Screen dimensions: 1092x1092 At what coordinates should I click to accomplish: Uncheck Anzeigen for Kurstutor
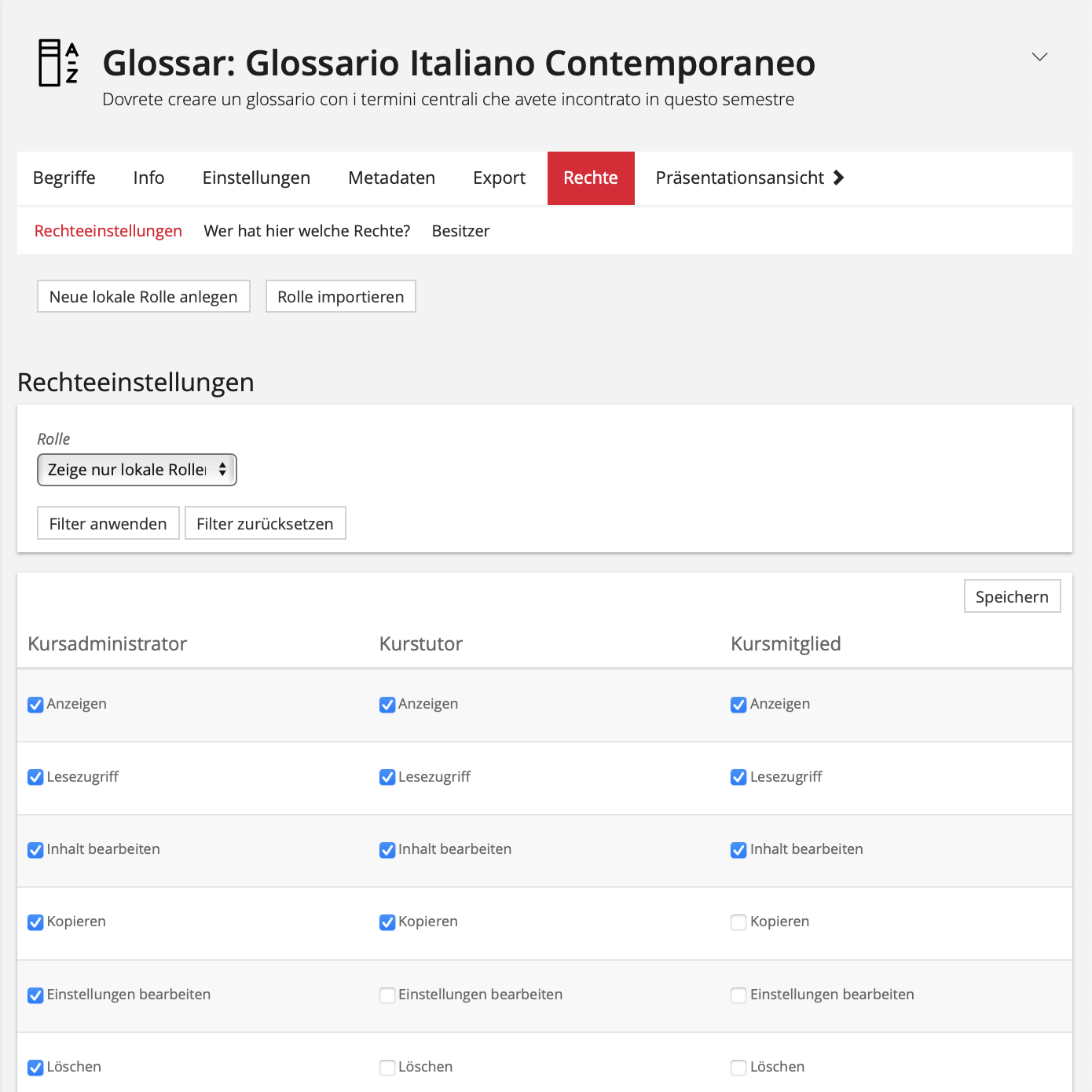(x=387, y=705)
